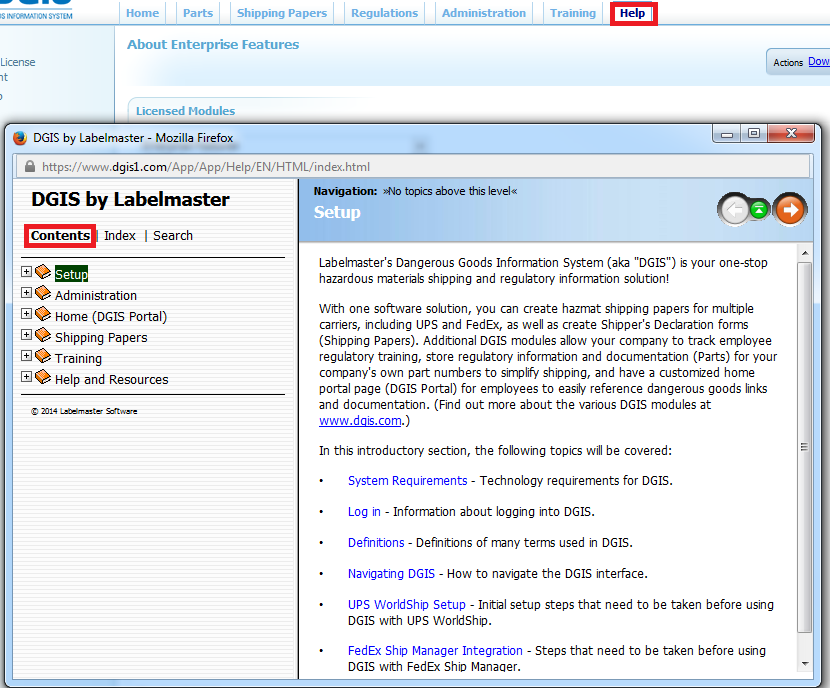Open the Search tab in help
This screenshot has height=688, width=830.
tap(173, 236)
